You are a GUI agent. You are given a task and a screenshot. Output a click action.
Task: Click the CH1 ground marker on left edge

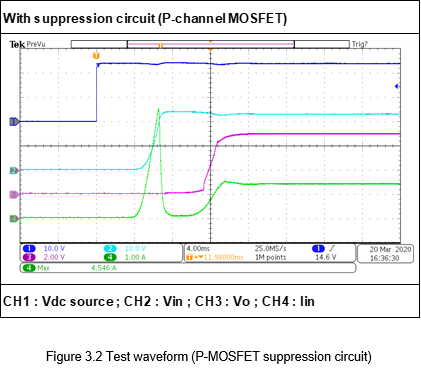pyautogui.click(x=14, y=122)
